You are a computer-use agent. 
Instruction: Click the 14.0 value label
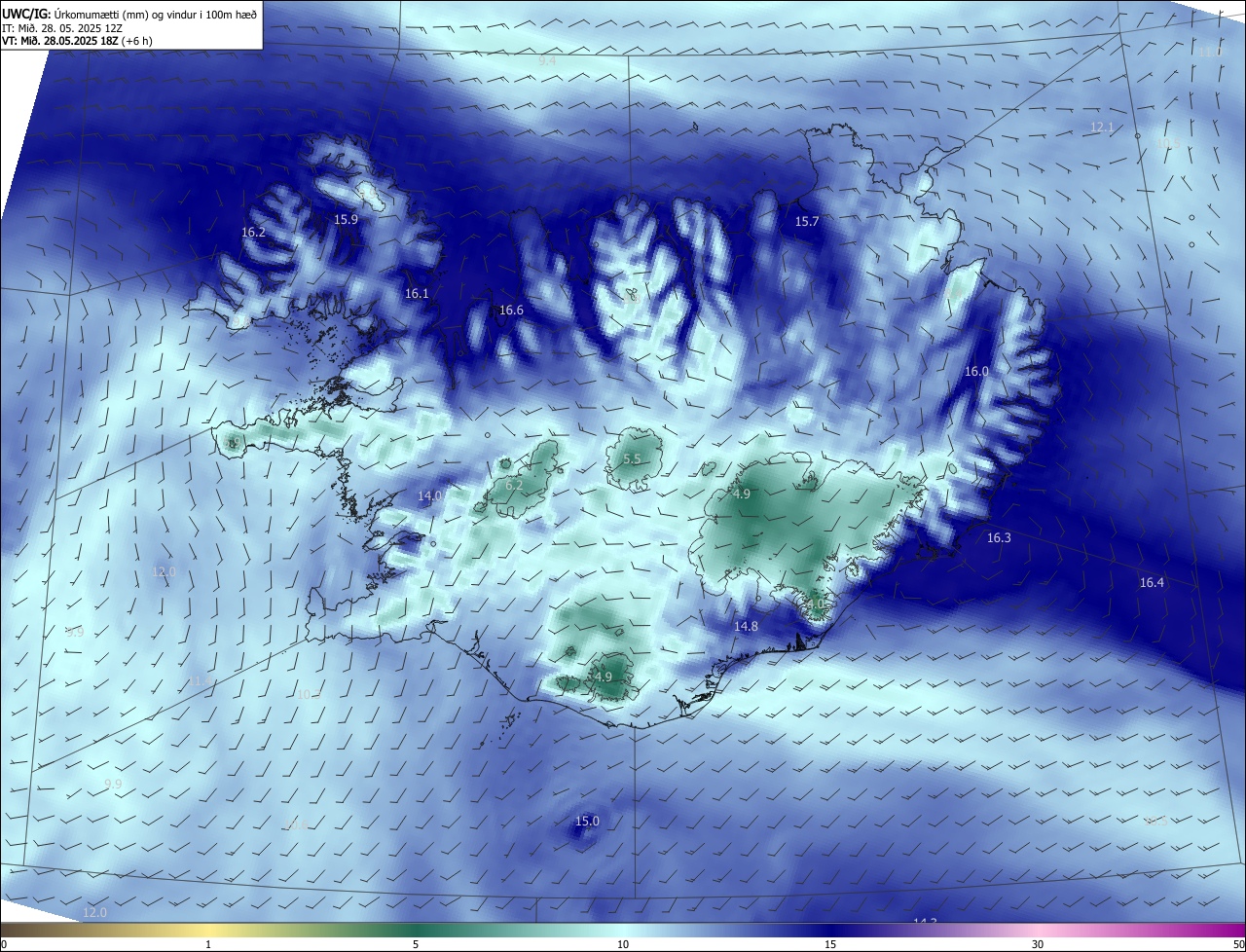[429, 496]
